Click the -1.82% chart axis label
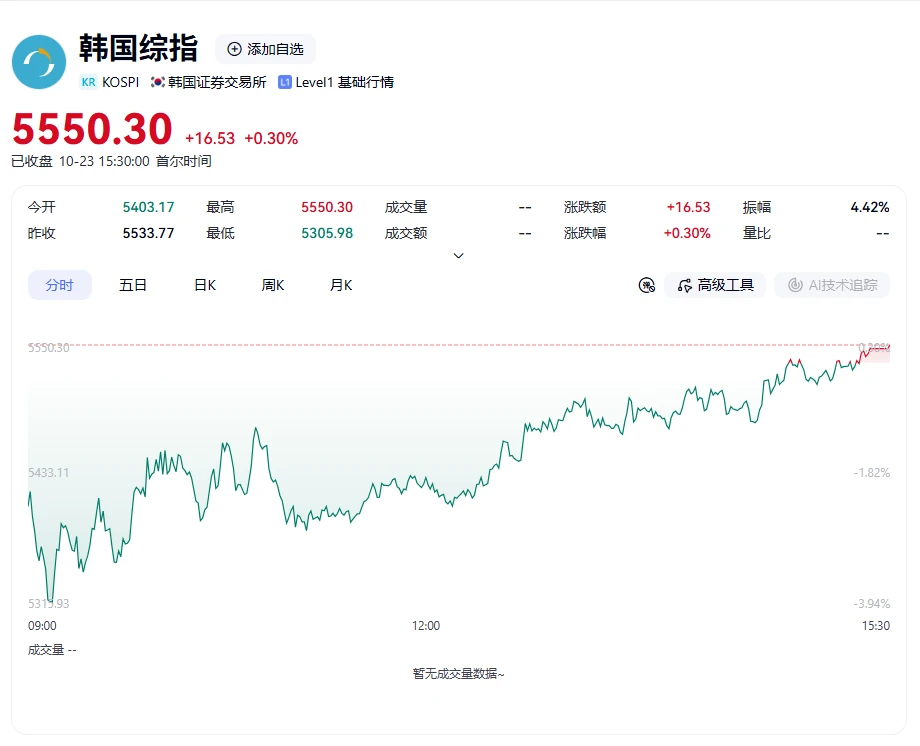 click(x=872, y=472)
